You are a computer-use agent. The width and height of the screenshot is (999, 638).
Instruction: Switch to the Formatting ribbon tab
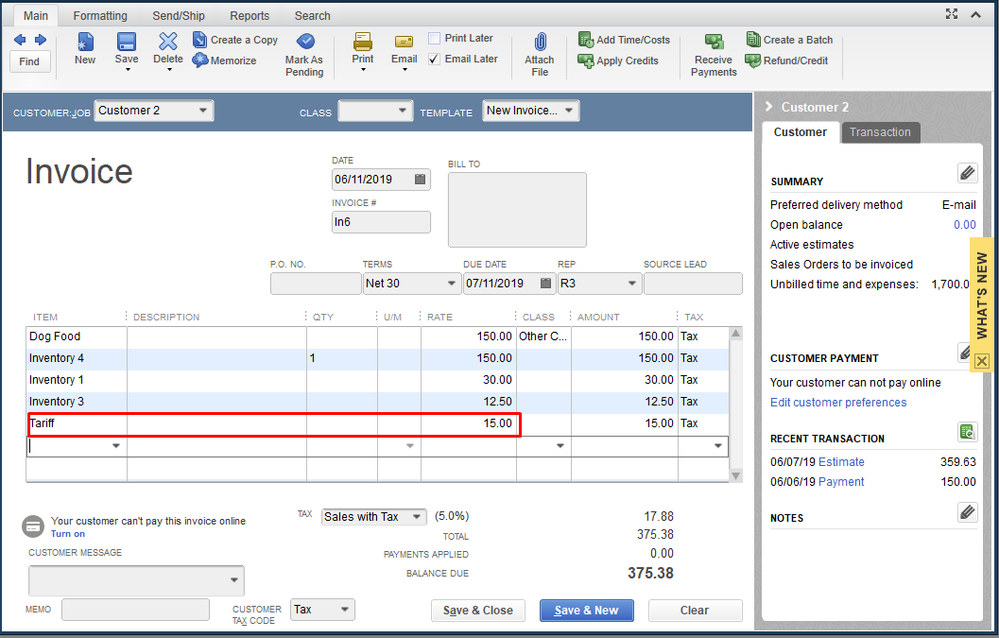tap(100, 16)
